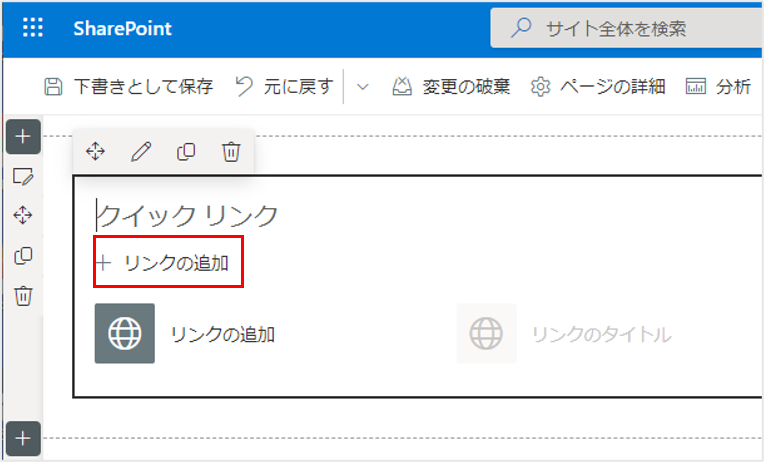Click the web part move icon
764x462 pixels.
click(x=96, y=151)
